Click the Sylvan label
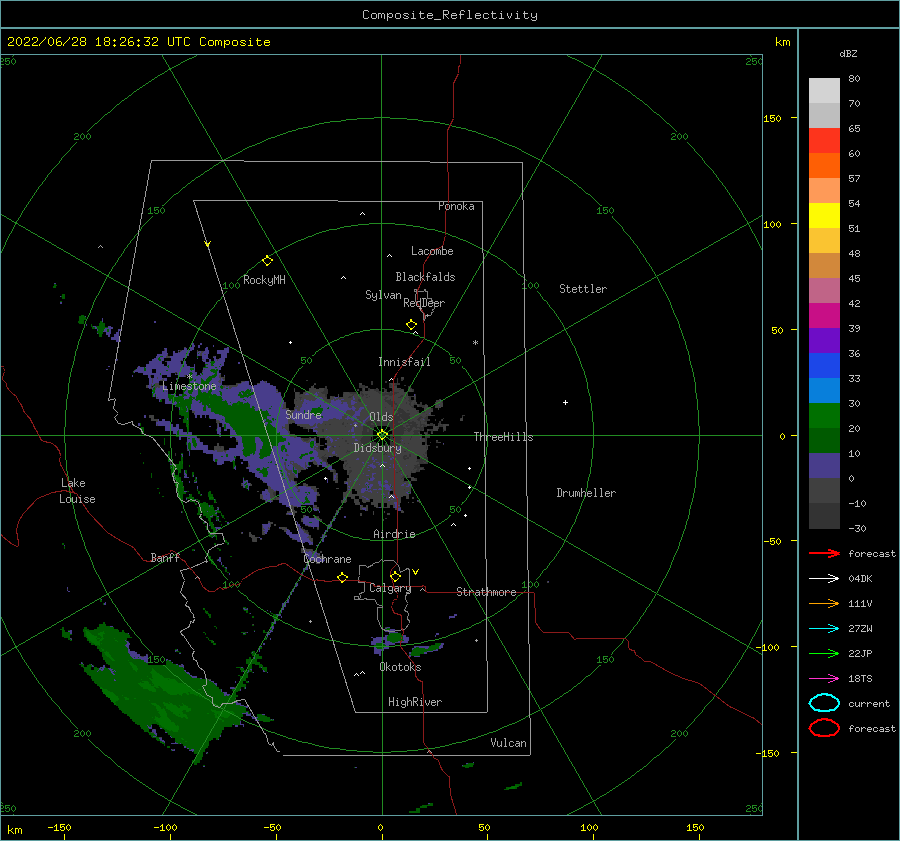 383,295
